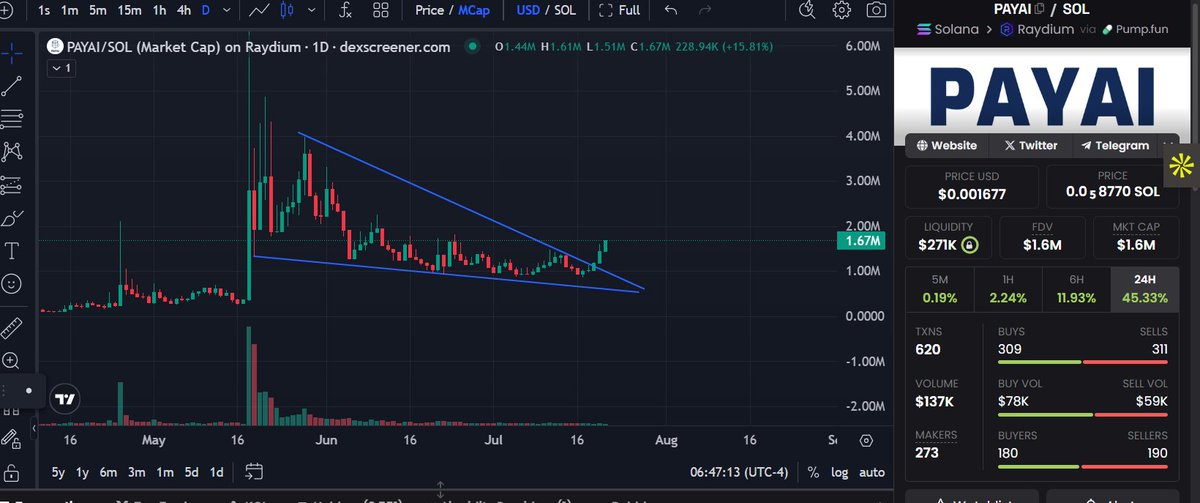Open the PAYAI Website link

946,145
